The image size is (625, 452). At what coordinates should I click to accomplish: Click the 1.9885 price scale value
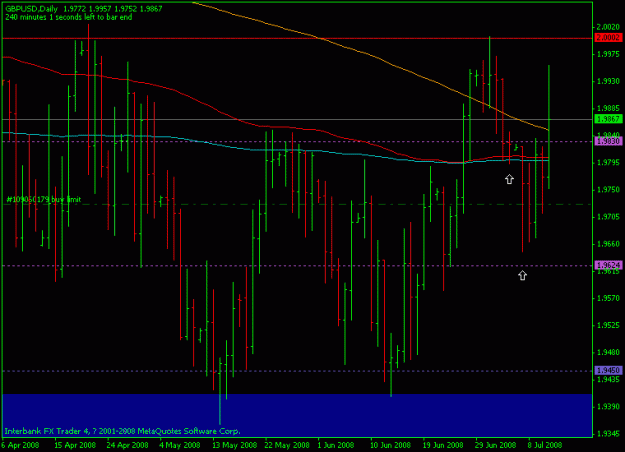tap(608, 108)
